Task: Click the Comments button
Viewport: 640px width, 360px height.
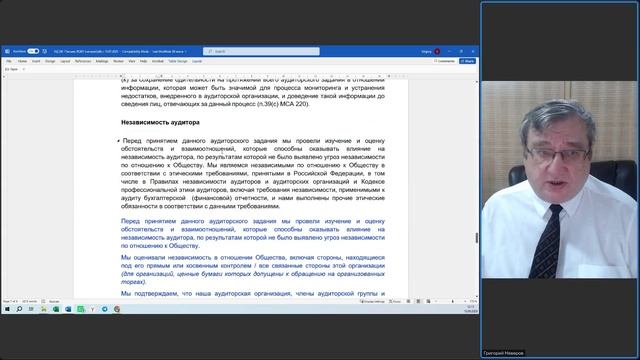Action: [444, 61]
